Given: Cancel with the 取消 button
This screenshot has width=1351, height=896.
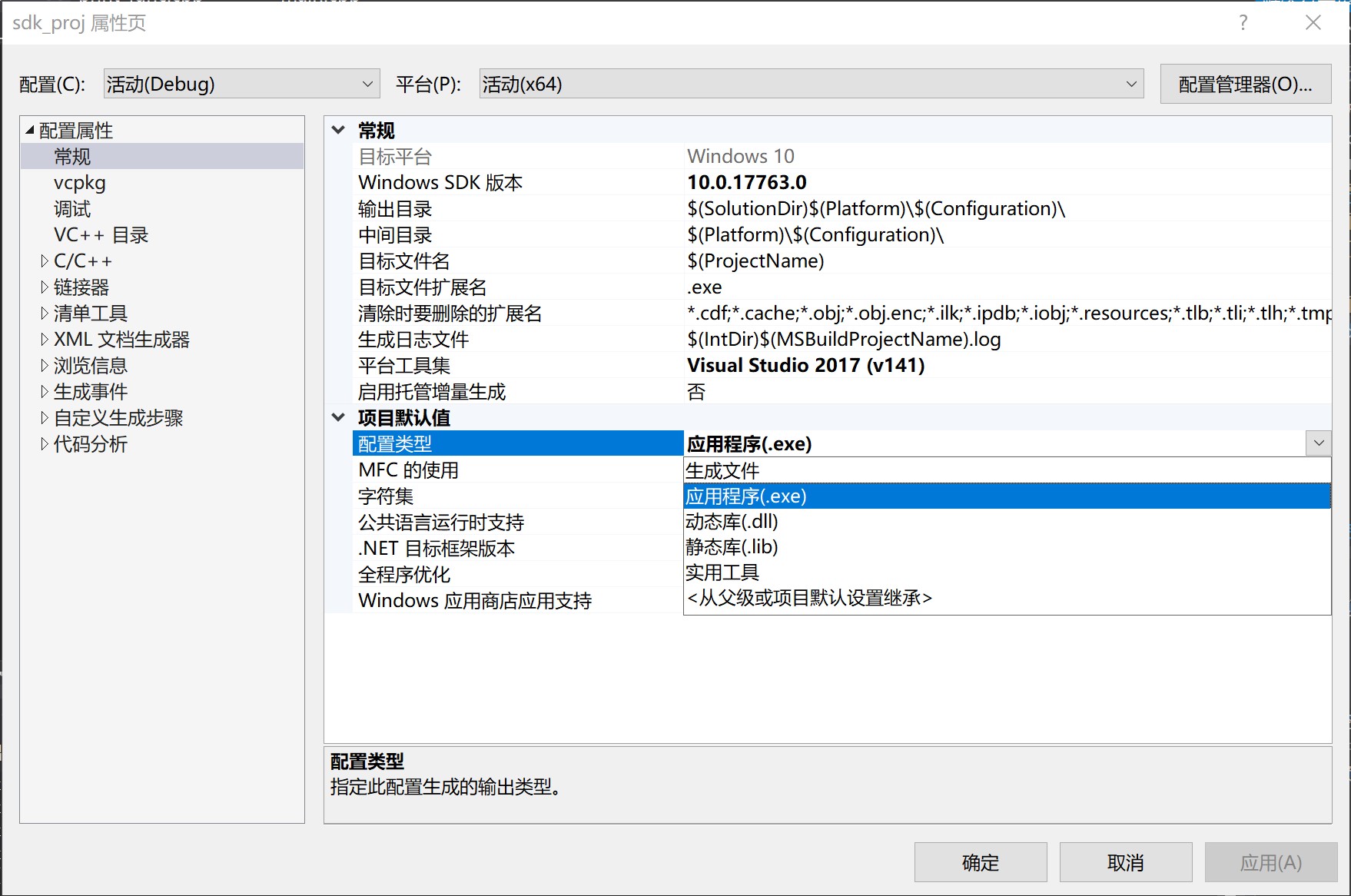Looking at the screenshot, I should (x=1126, y=862).
